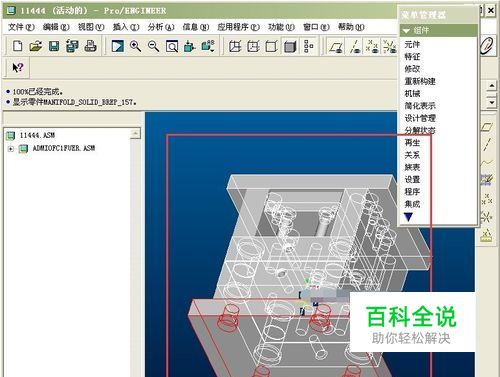Switch to no hidden display mode

271,46
